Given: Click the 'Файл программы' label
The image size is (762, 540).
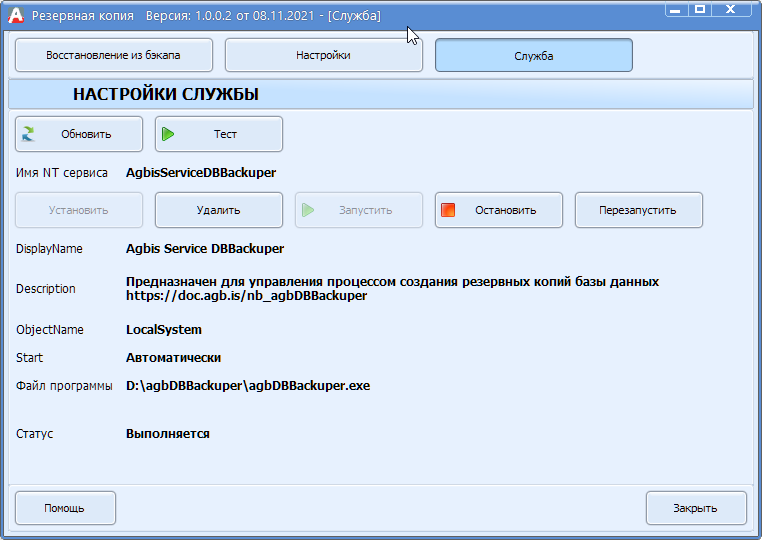Looking at the screenshot, I should coord(64,385).
